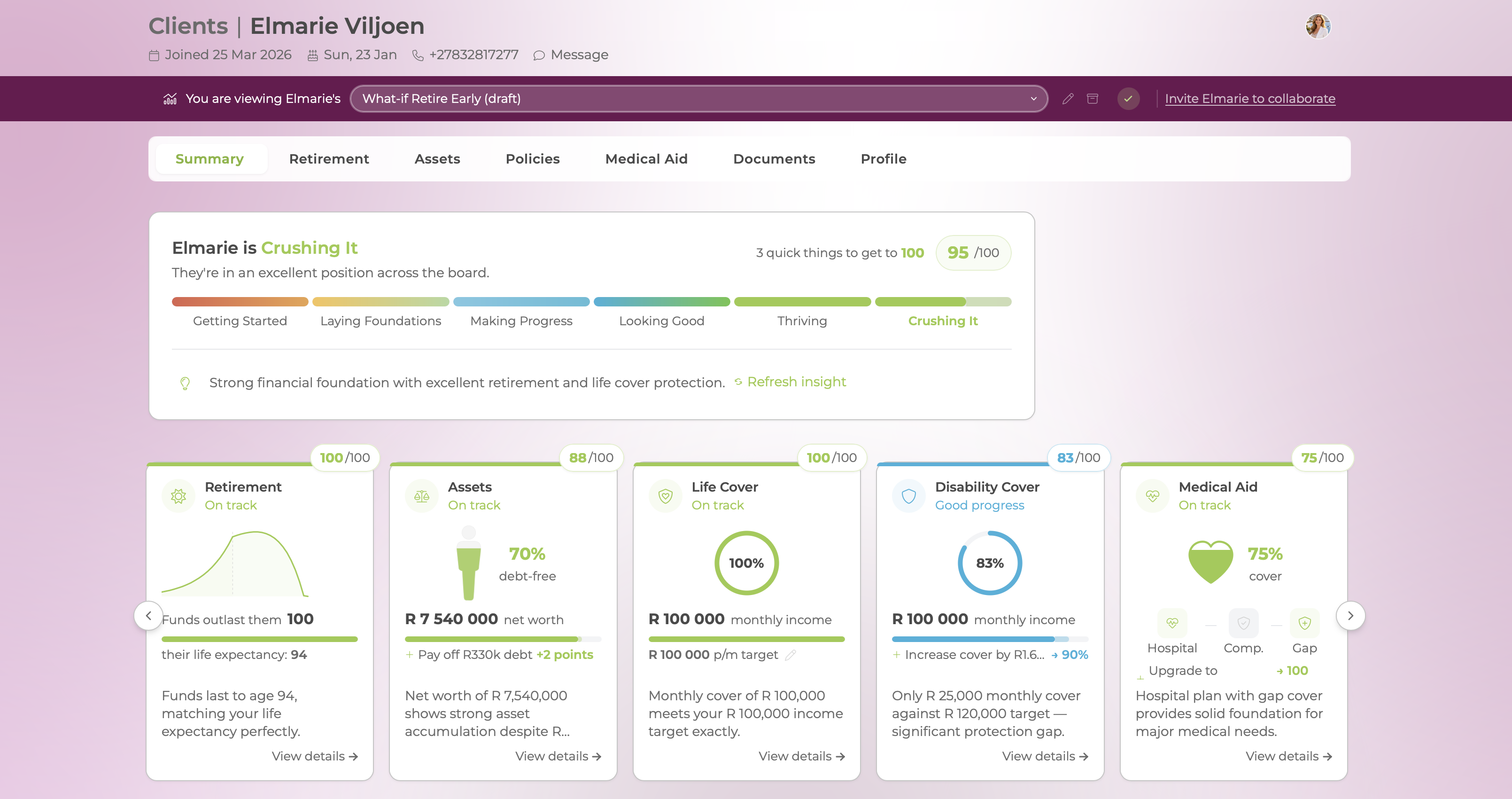Image resolution: width=1512 pixels, height=799 pixels.
Task: Open View details on Retirement card
Action: (315, 756)
